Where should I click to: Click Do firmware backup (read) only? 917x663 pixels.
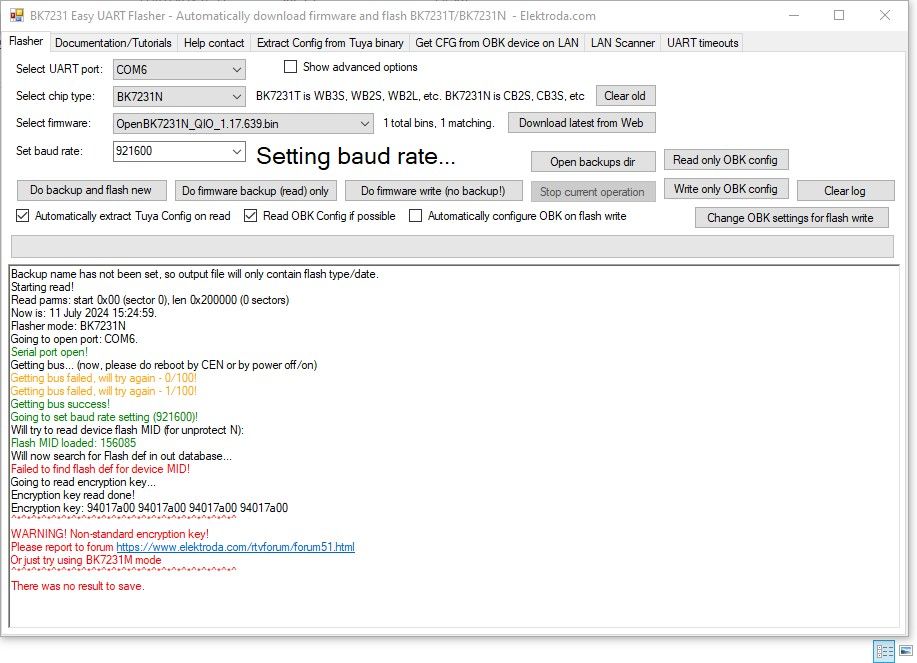click(256, 191)
